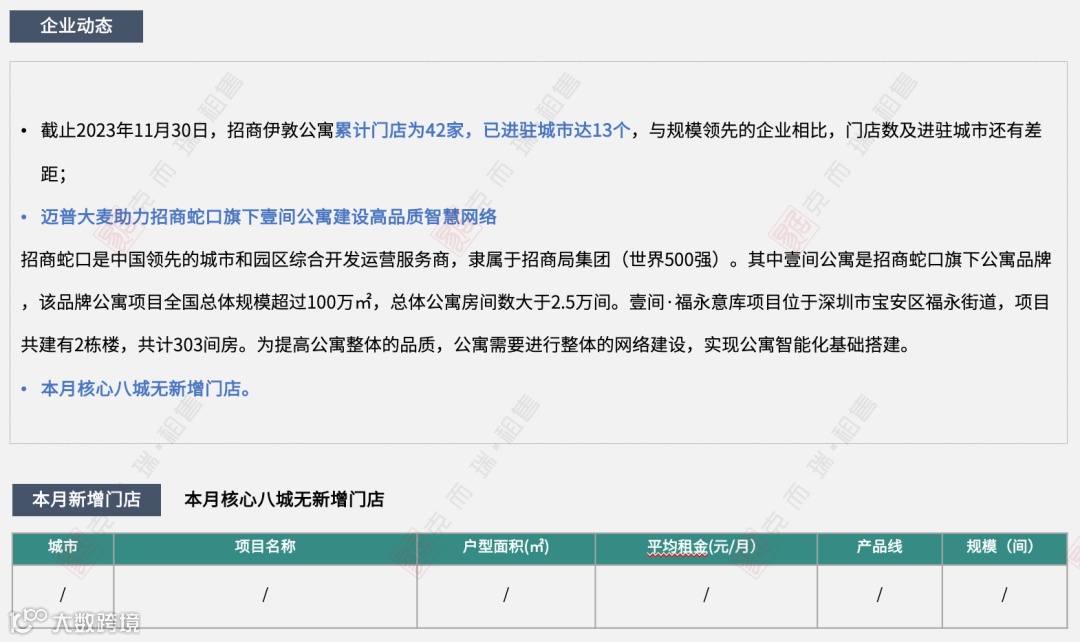Image resolution: width=1080 pixels, height=642 pixels.
Task: Click the 企业动态 section header
Action: 76,26
